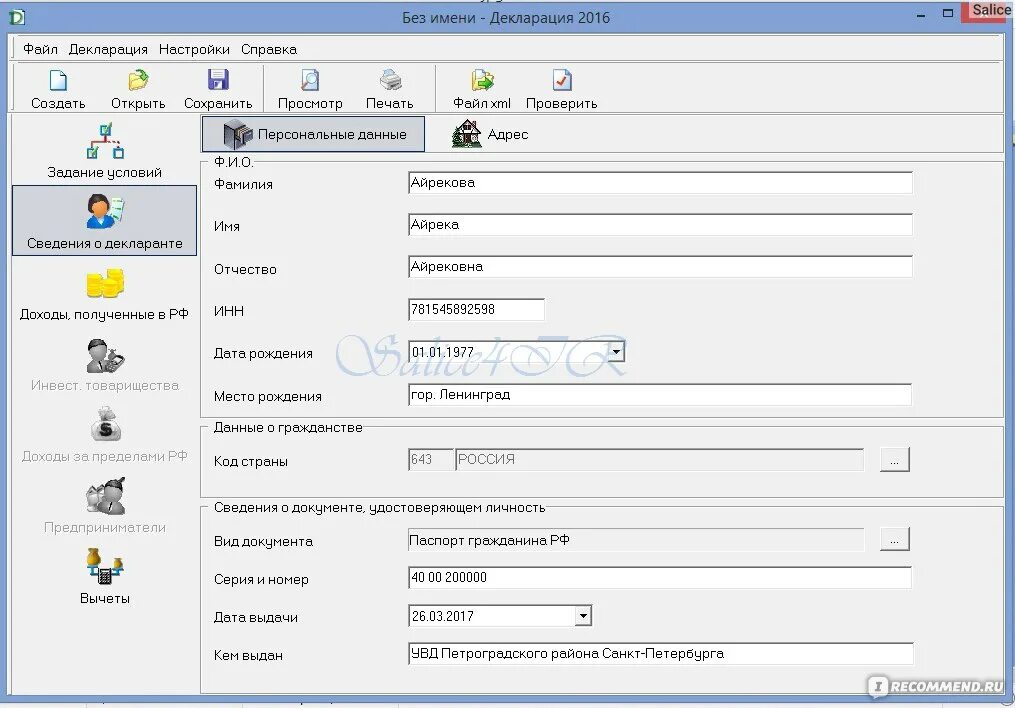Viewport: 1015px width, 708px height.
Task: Minimize the Декларация 2016 window
Action: tap(920, 16)
